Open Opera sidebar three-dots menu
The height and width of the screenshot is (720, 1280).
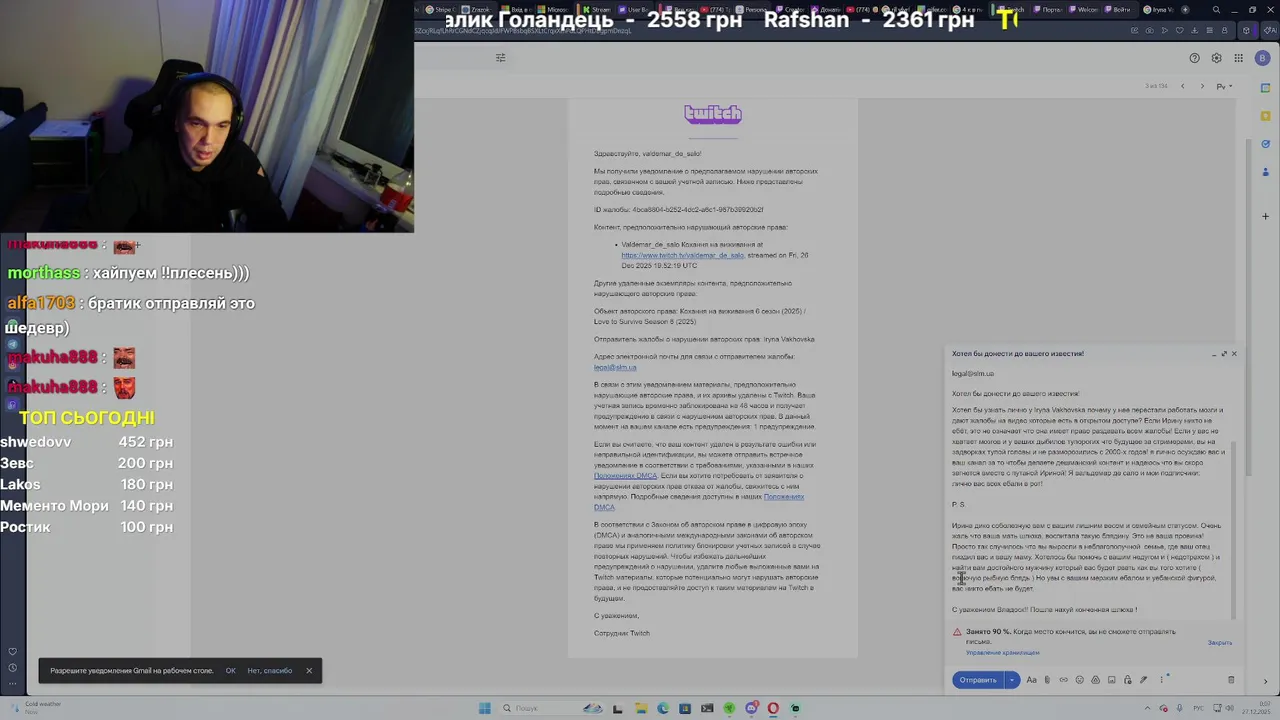tap(12, 684)
